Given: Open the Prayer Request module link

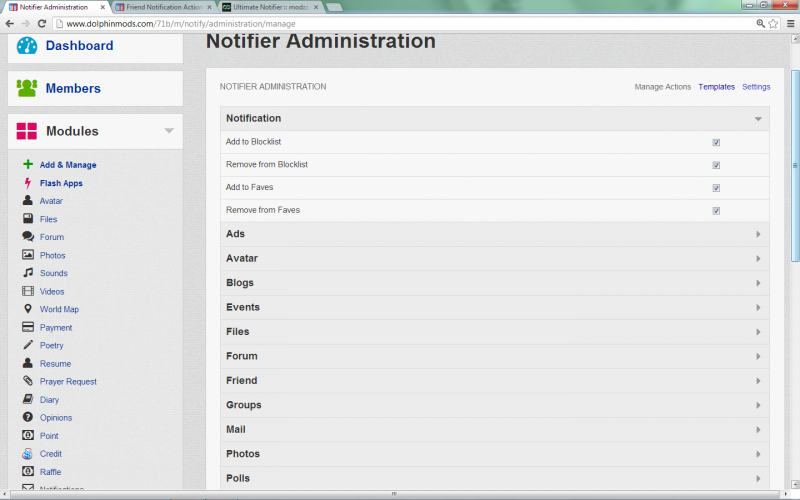Looking at the screenshot, I should [68, 382].
